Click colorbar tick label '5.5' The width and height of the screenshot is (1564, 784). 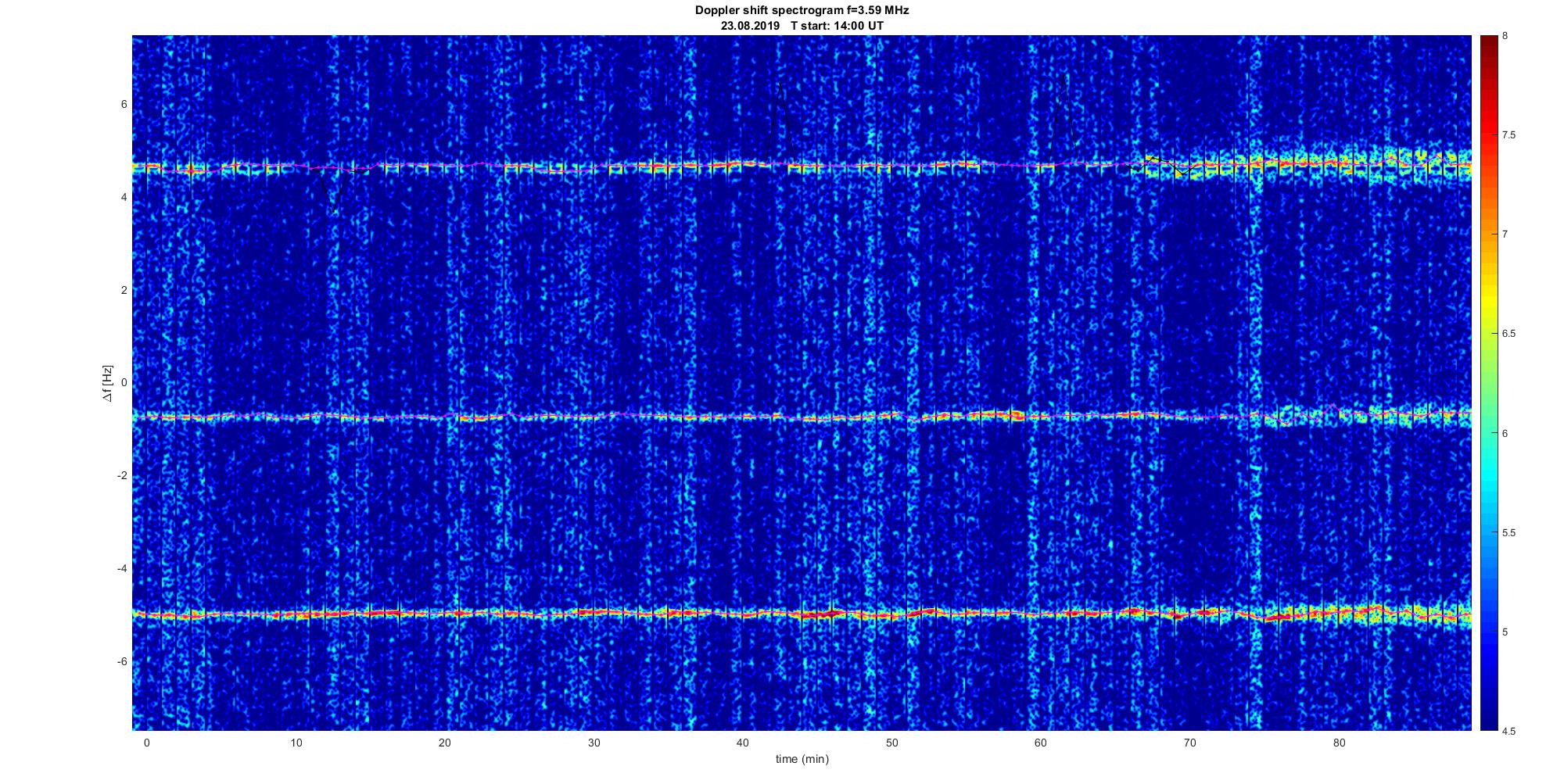tap(1508, 533)
